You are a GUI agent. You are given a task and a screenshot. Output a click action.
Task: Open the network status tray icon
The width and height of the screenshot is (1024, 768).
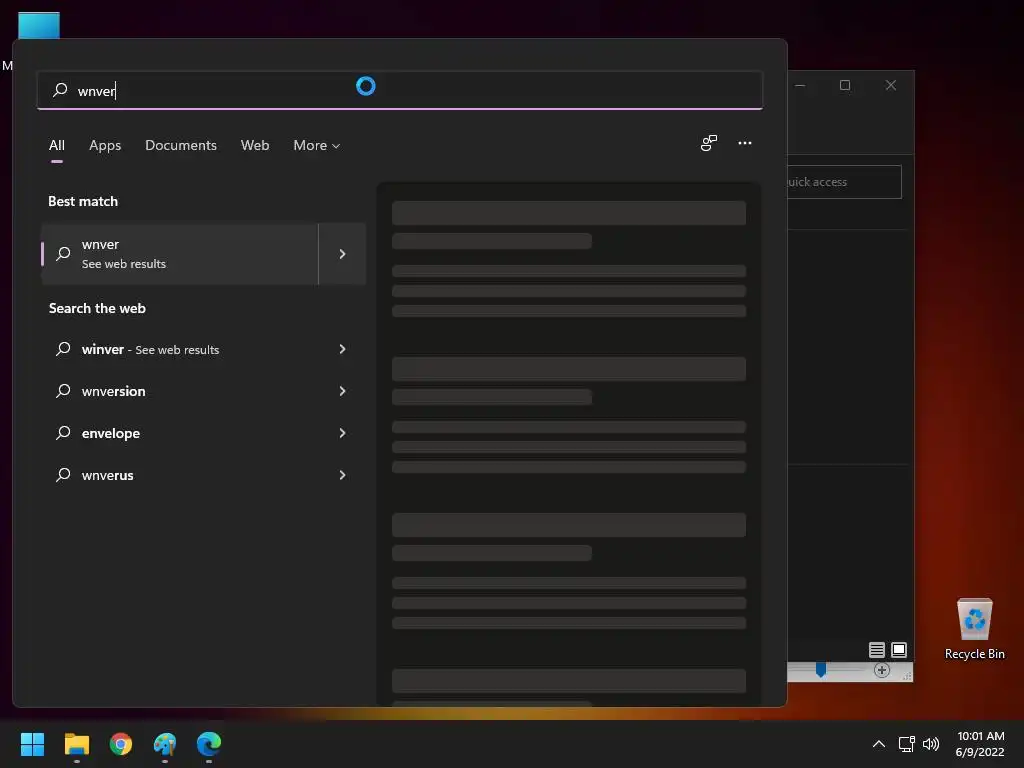906,744
